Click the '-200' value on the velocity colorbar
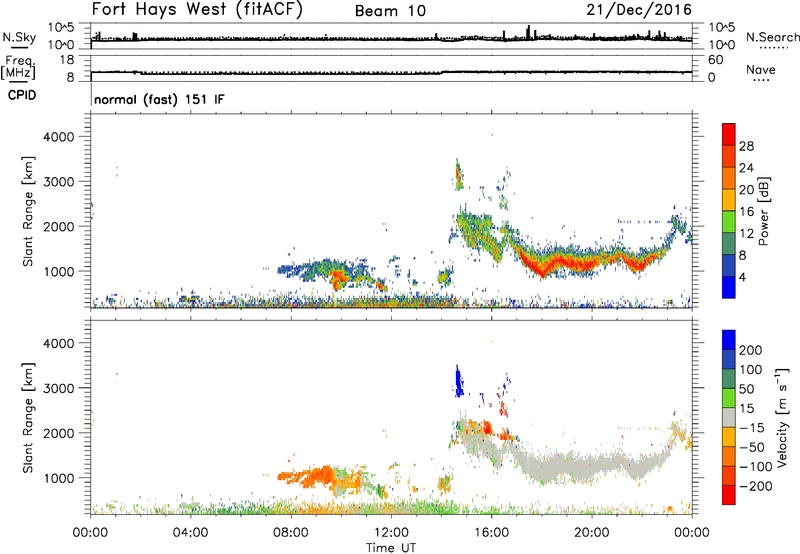Image resolution: width=800 pixels, height=554 pixels. 756,486
